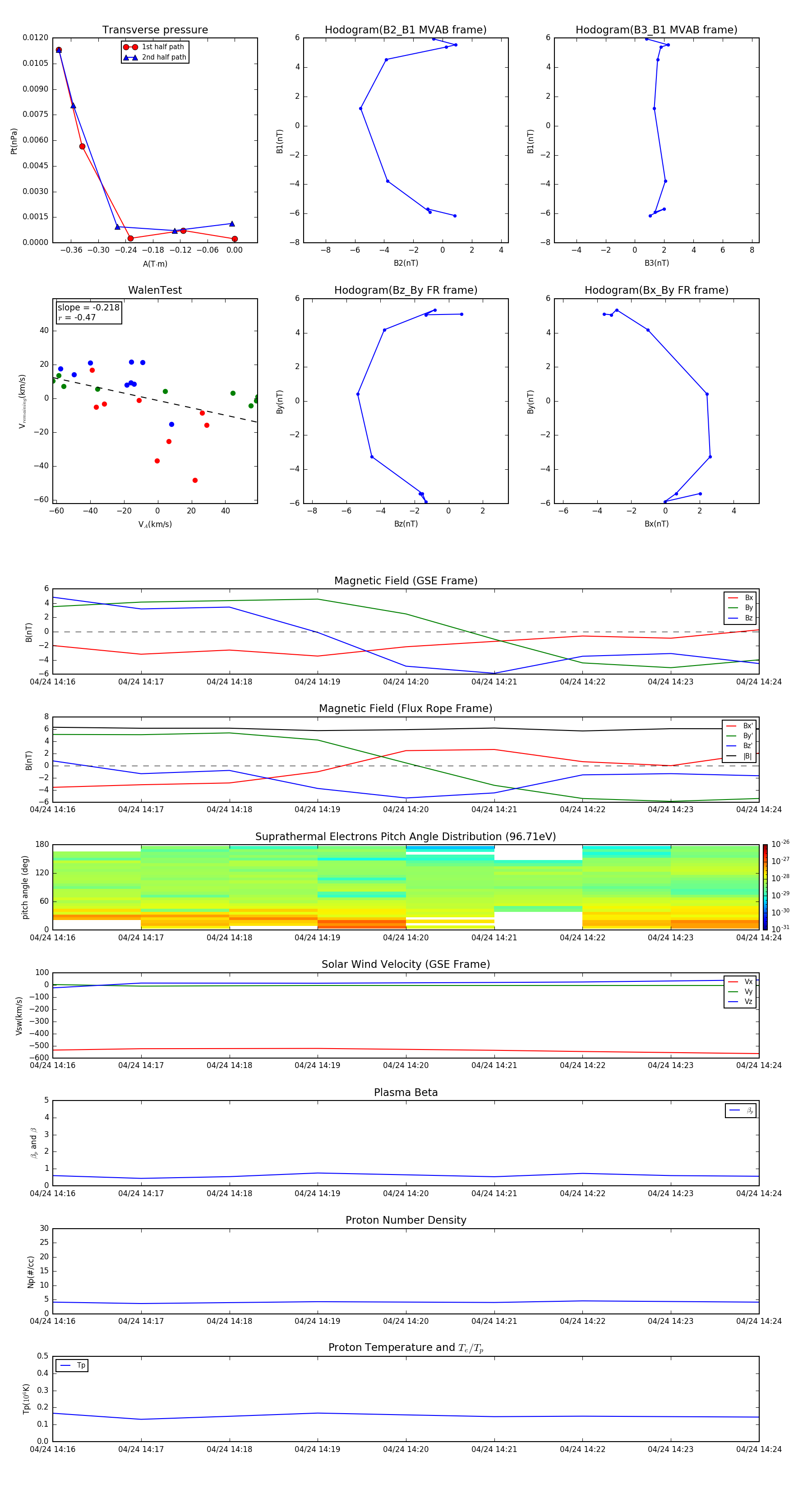The height and width of the screenshot is (1489, 812).
Task: Click '04/24 14:24' tick under proton temperature plot
Action: pyautogui.click(x=758, y=1449)
